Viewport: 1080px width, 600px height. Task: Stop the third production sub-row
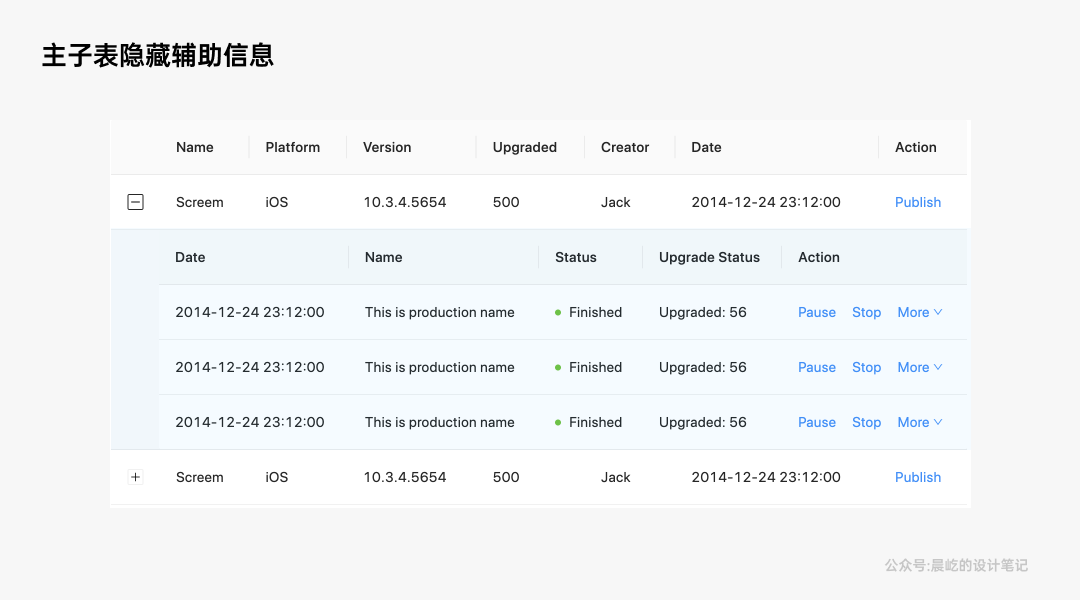(866, 422)
